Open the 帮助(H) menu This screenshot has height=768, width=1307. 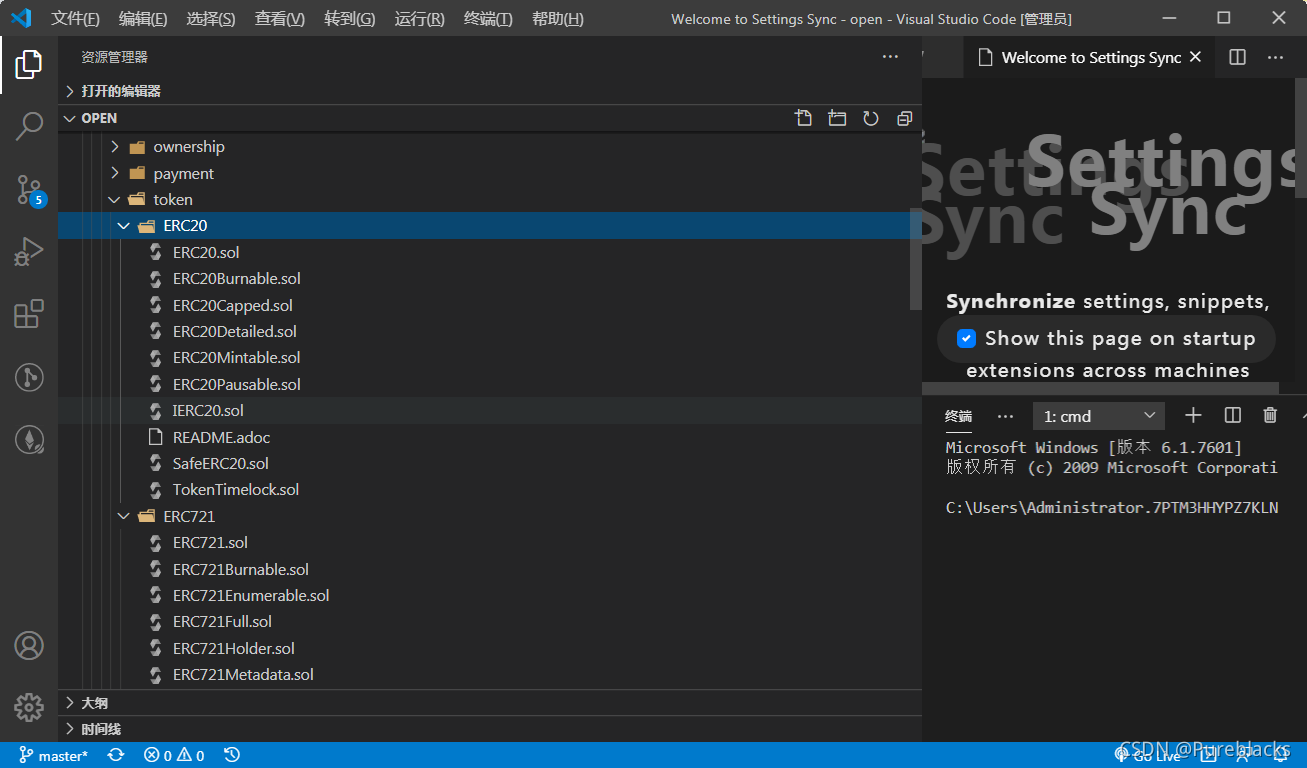point(558,19)
